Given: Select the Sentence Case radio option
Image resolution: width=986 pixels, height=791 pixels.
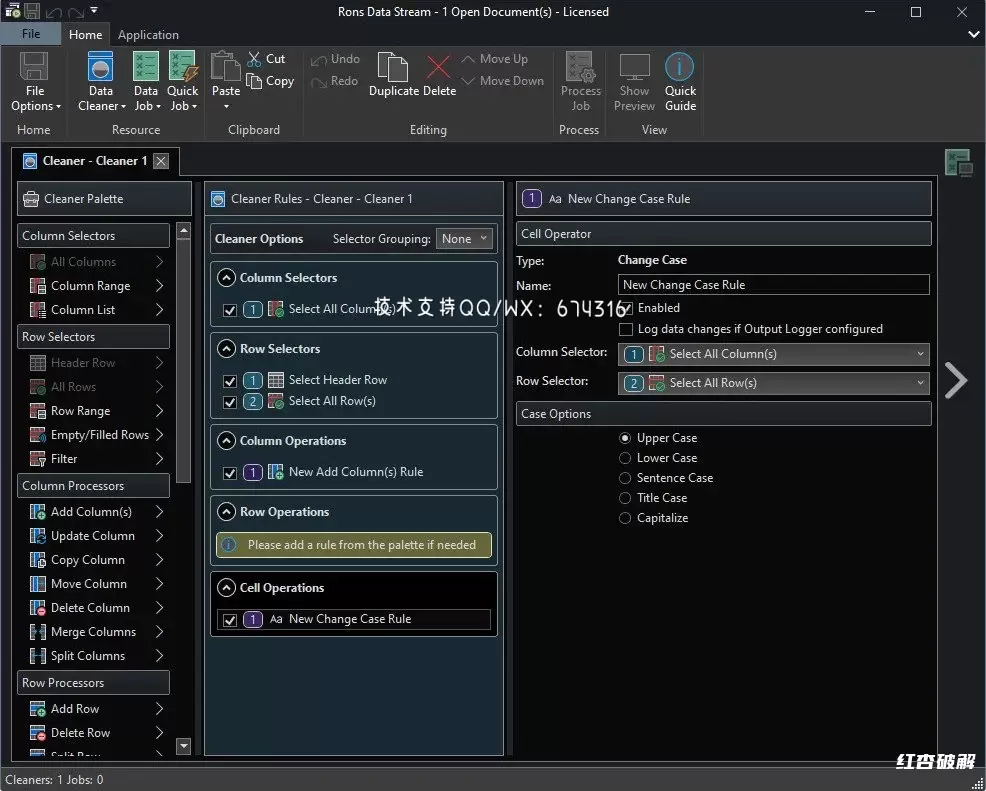Looking at the screenshot, I should (624, 478).
